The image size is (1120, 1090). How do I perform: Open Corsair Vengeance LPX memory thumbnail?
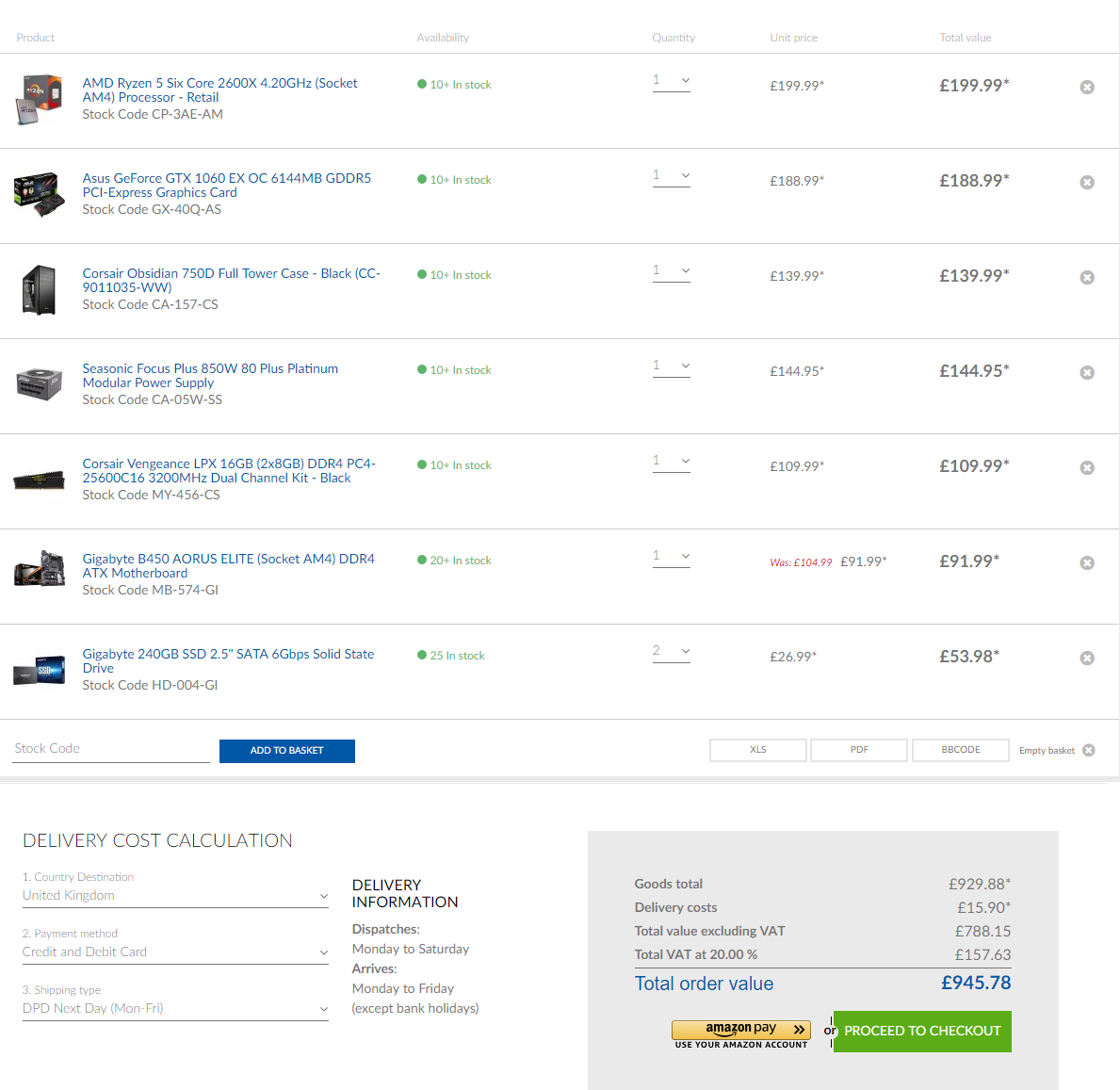point(40,480)
